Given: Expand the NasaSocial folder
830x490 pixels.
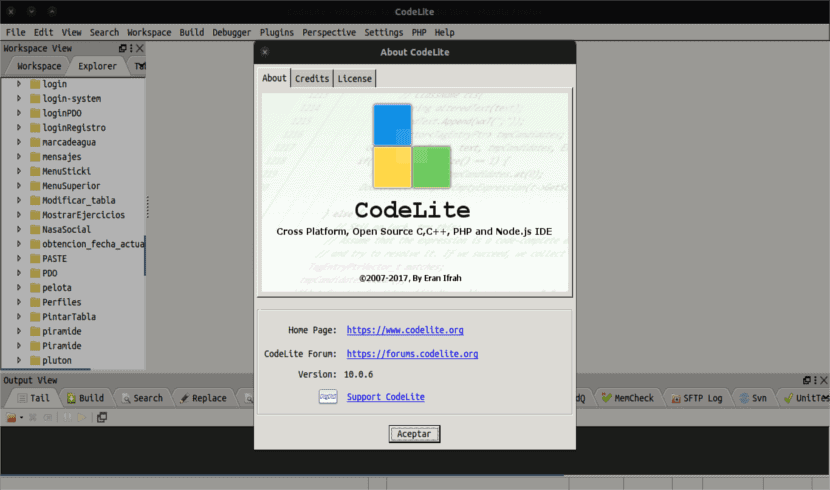Looking at the screenshot, I should pyautogui.click(x=19, y=229).
